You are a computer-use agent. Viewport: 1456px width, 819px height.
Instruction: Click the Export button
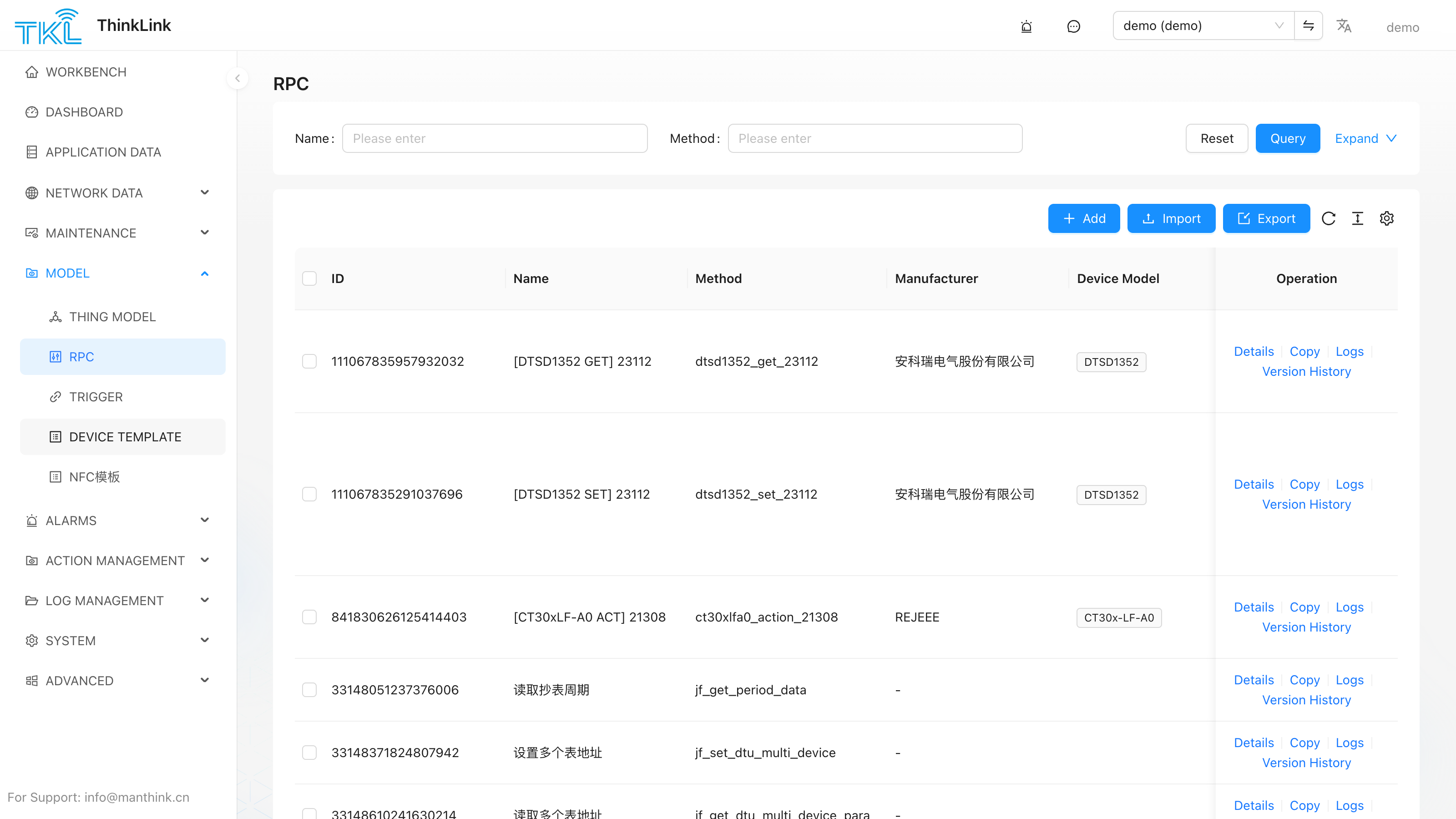pyautogui.click(x=1266, y=218)
